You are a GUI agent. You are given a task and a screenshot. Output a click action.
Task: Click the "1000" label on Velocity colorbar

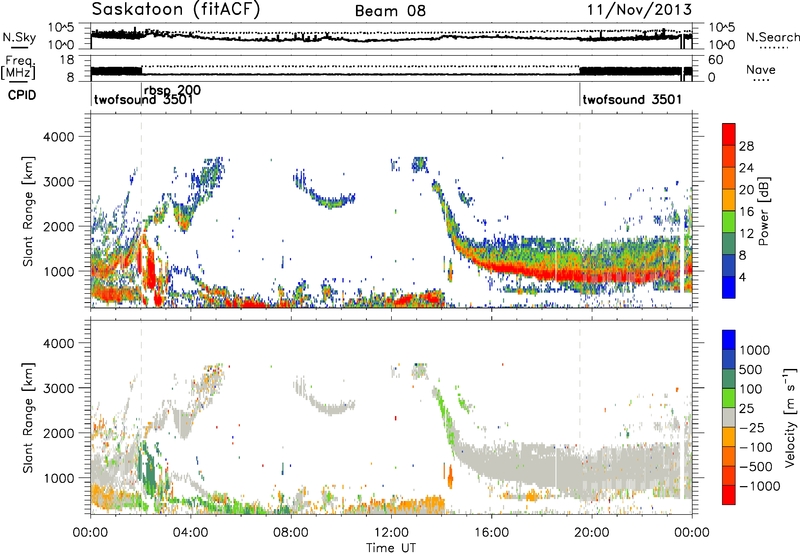click(755, 350)
